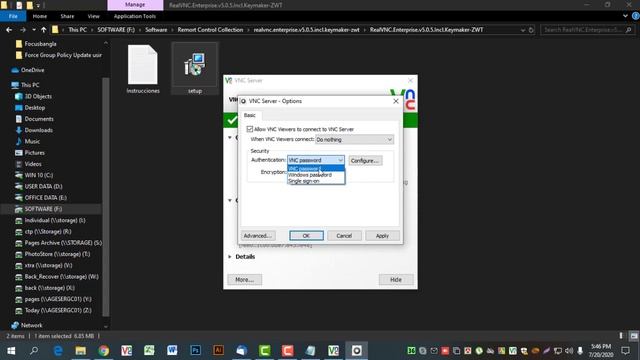Open the View ribbon tab
This screenshot has height=360, width=640.
[x=93, y=16]
